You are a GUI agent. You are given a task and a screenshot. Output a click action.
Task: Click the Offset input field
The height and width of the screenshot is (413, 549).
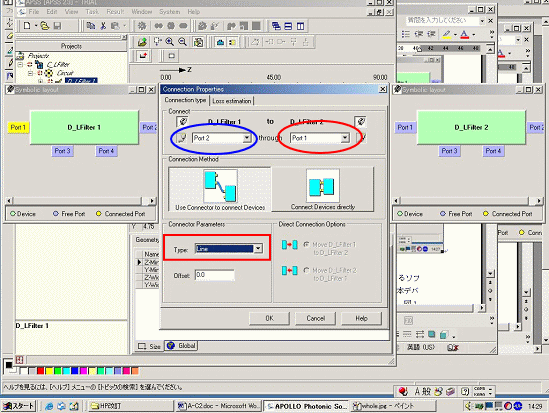click(x=215, y=275)
